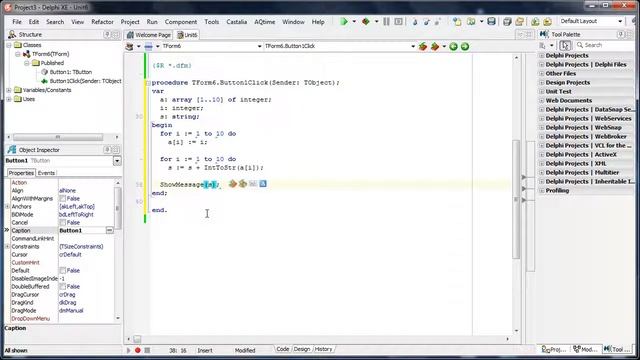Screen dimensions: 640x360
Task: Switch to the History tab
Action: pyautogui.click(x=323, y=349)
